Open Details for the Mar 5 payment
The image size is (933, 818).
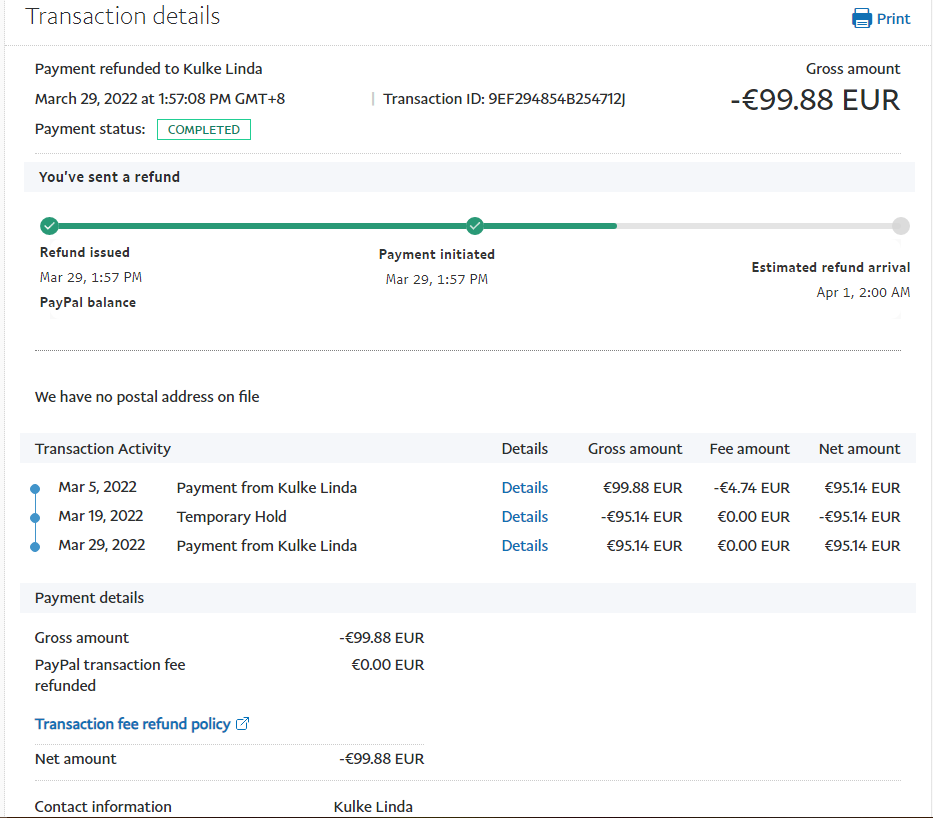524,488
